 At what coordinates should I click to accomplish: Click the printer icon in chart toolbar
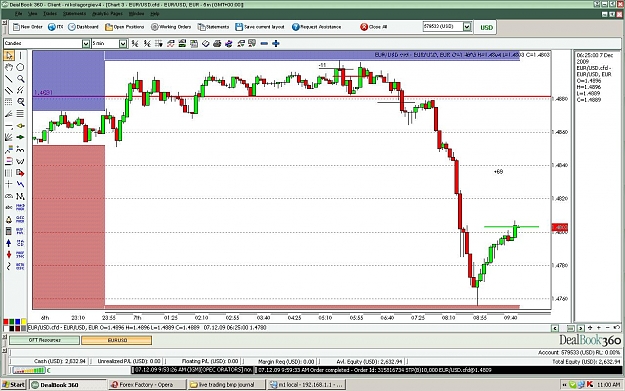(217, 43)
